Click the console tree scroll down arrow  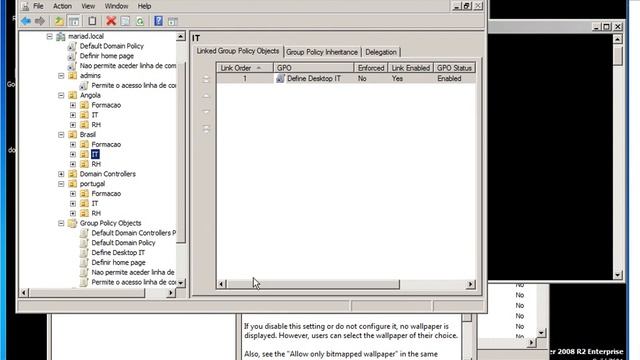(x=180, y=282)
